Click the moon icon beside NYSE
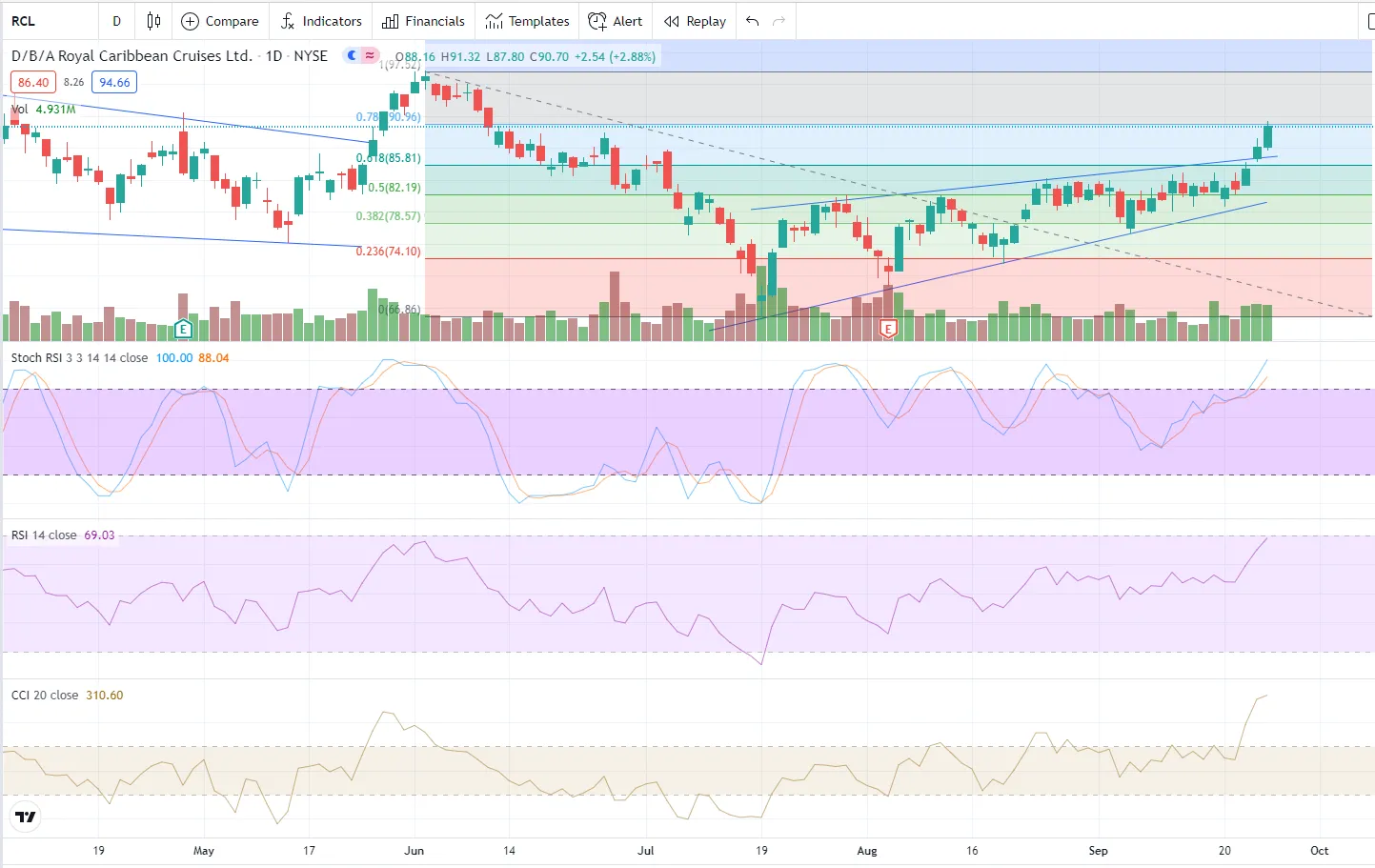The height and width of the screenshot is (868, 1375). [x=352, y=55]
